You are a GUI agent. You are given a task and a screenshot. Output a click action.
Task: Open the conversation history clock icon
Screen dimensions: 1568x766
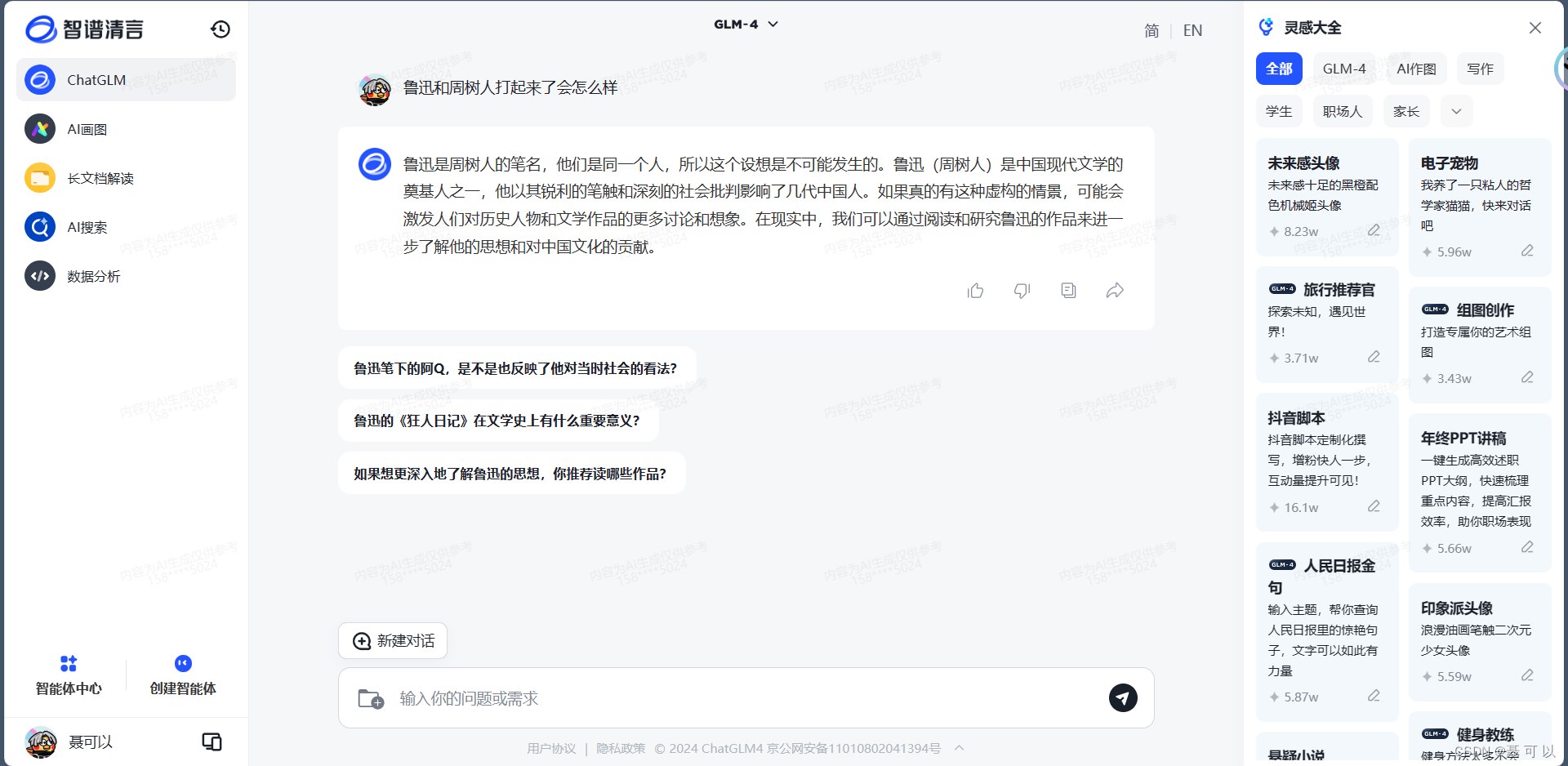tap(220, 29)
